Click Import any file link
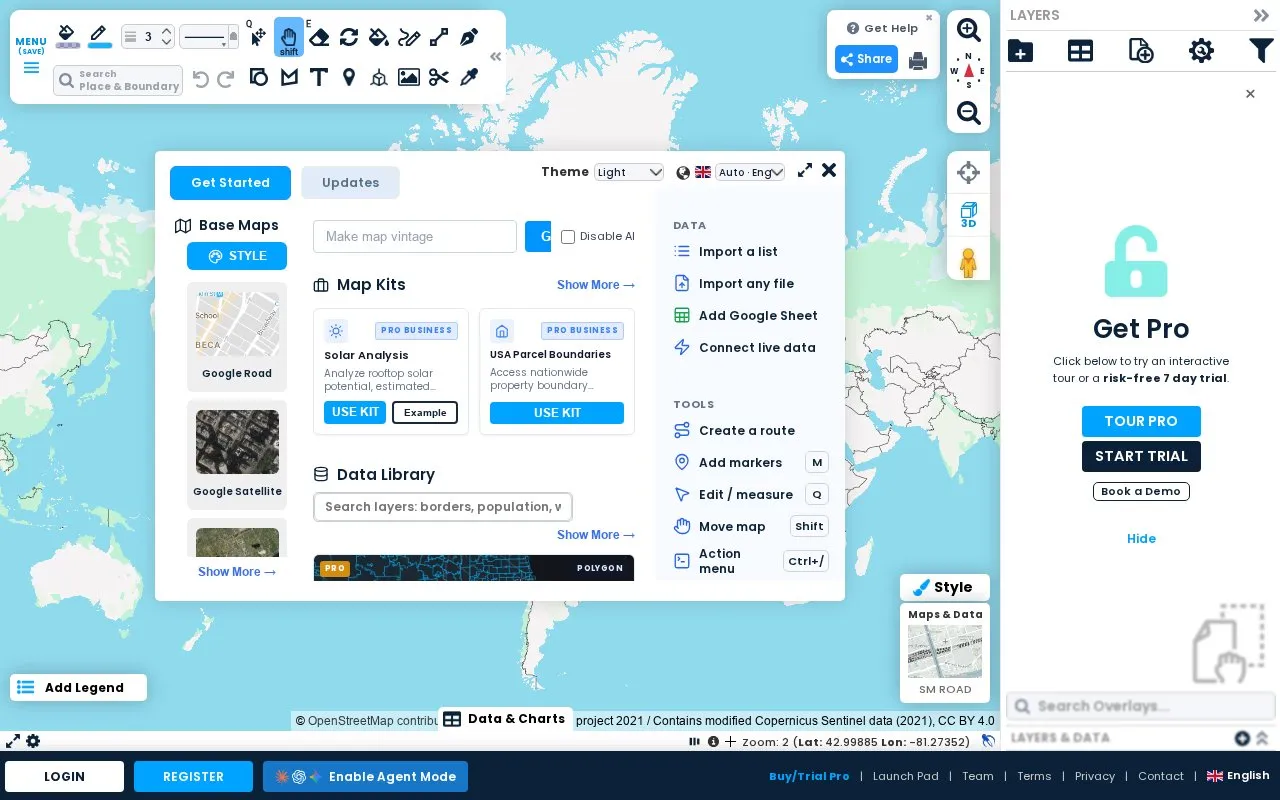The height and width of the screenshot is (800, 1280). [x=746, y=284]
